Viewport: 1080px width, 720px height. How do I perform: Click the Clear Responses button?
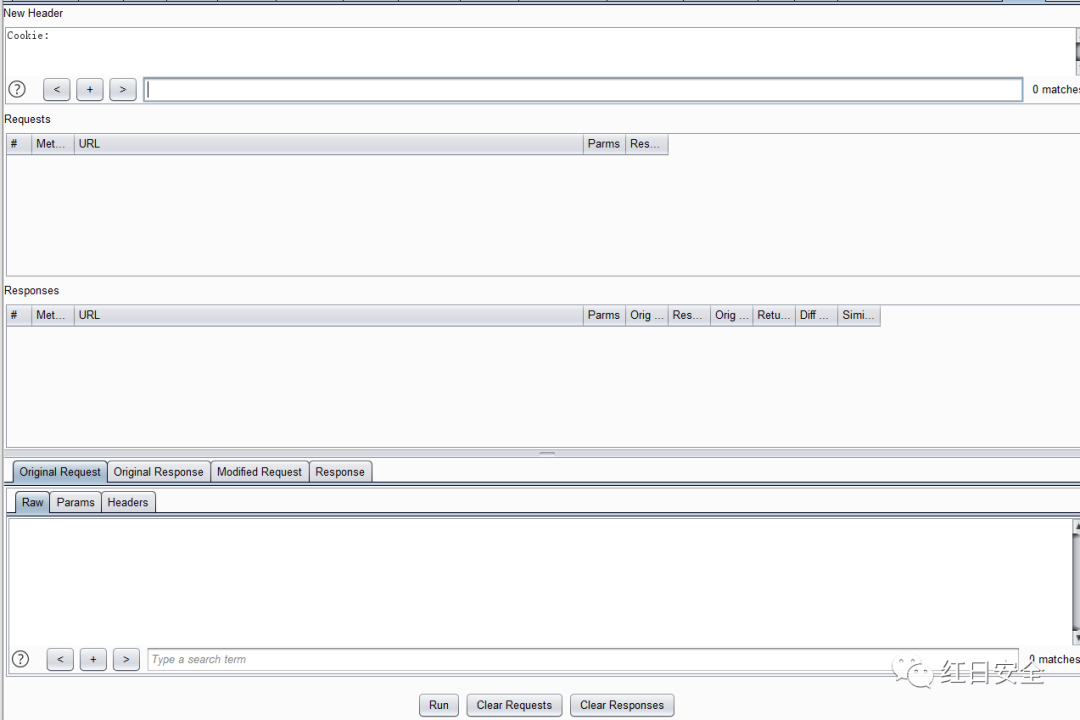pos(622,705)
